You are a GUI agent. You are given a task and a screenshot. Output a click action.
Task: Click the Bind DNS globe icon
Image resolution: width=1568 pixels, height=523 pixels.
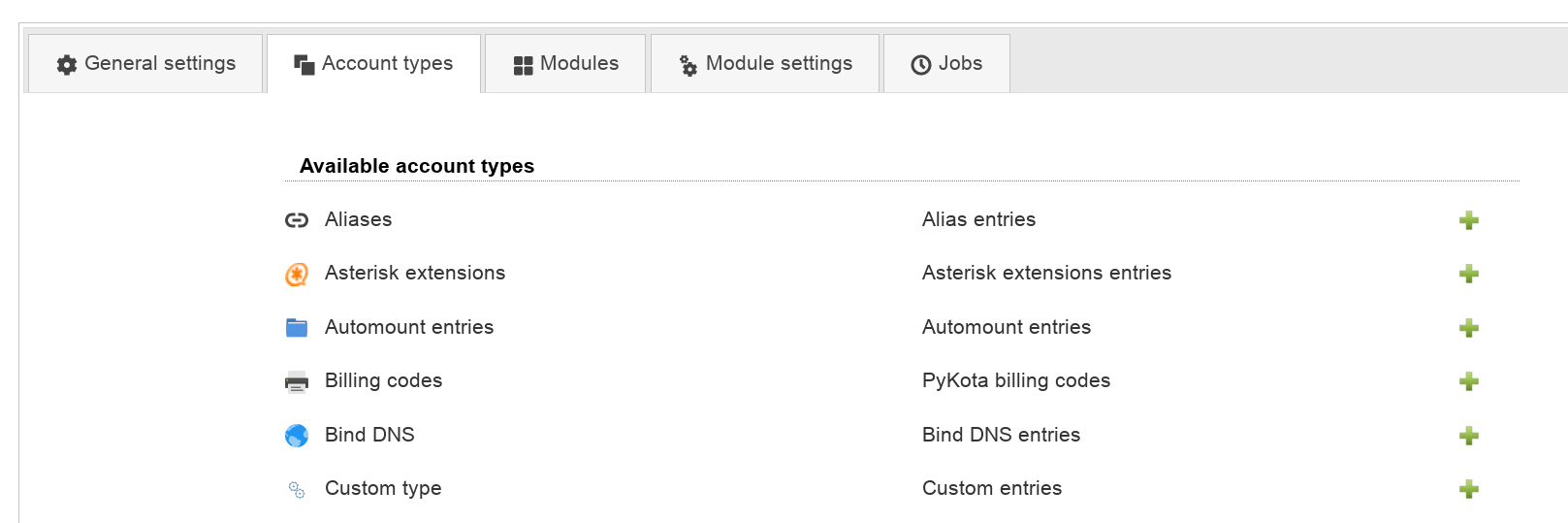pos(297,436)
